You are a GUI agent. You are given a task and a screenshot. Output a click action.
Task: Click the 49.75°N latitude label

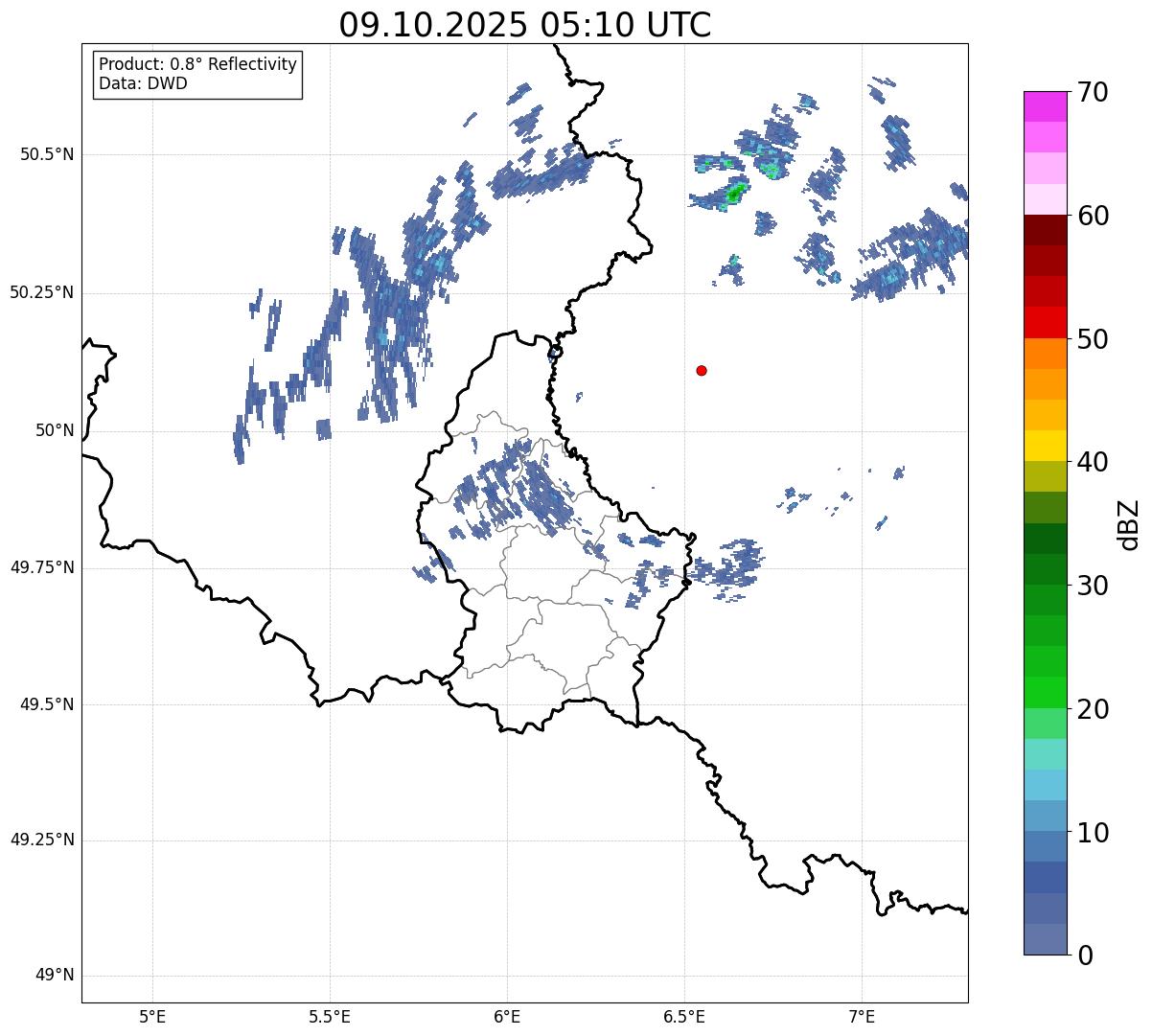click(x=41, y=567)
